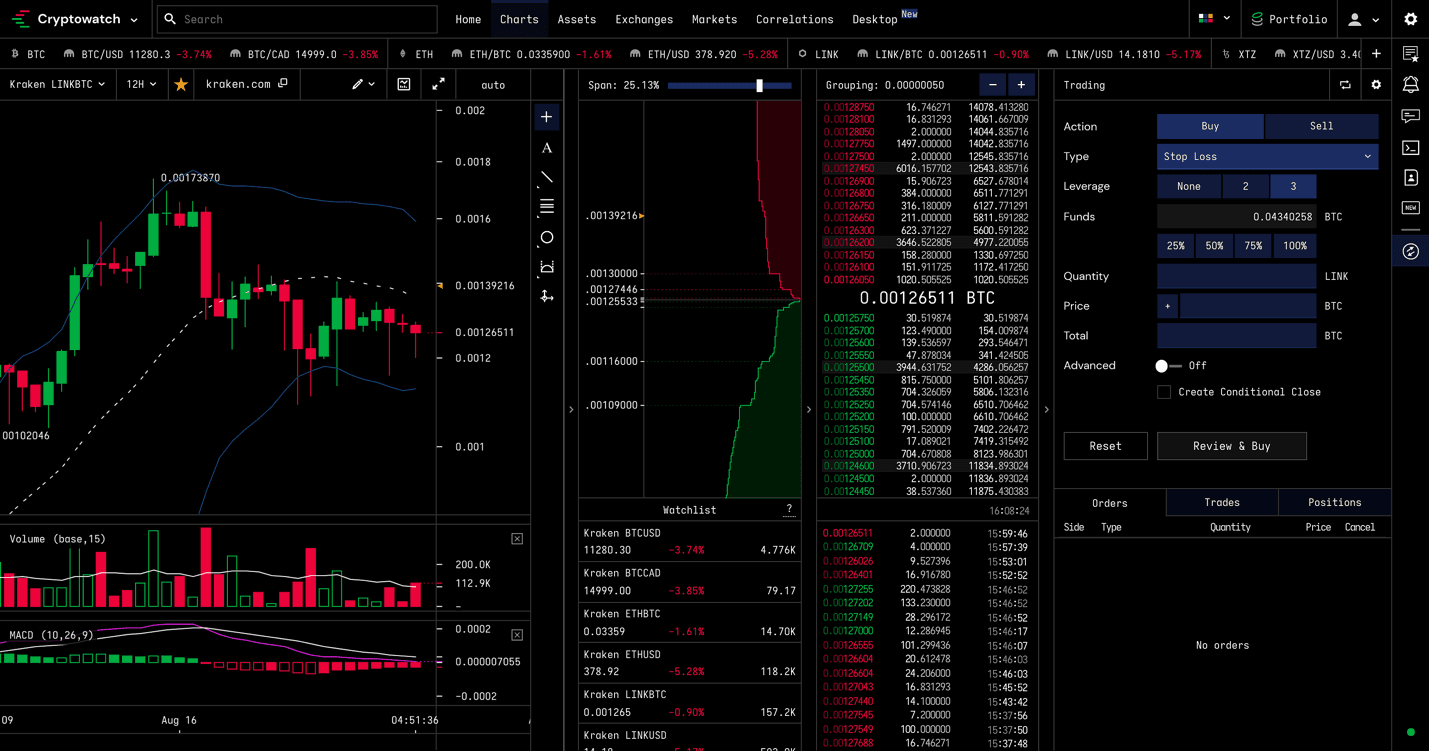Open the Stop Loss order type dropdown
This screenshot has height=751, width=1429.
(1267, 156)
